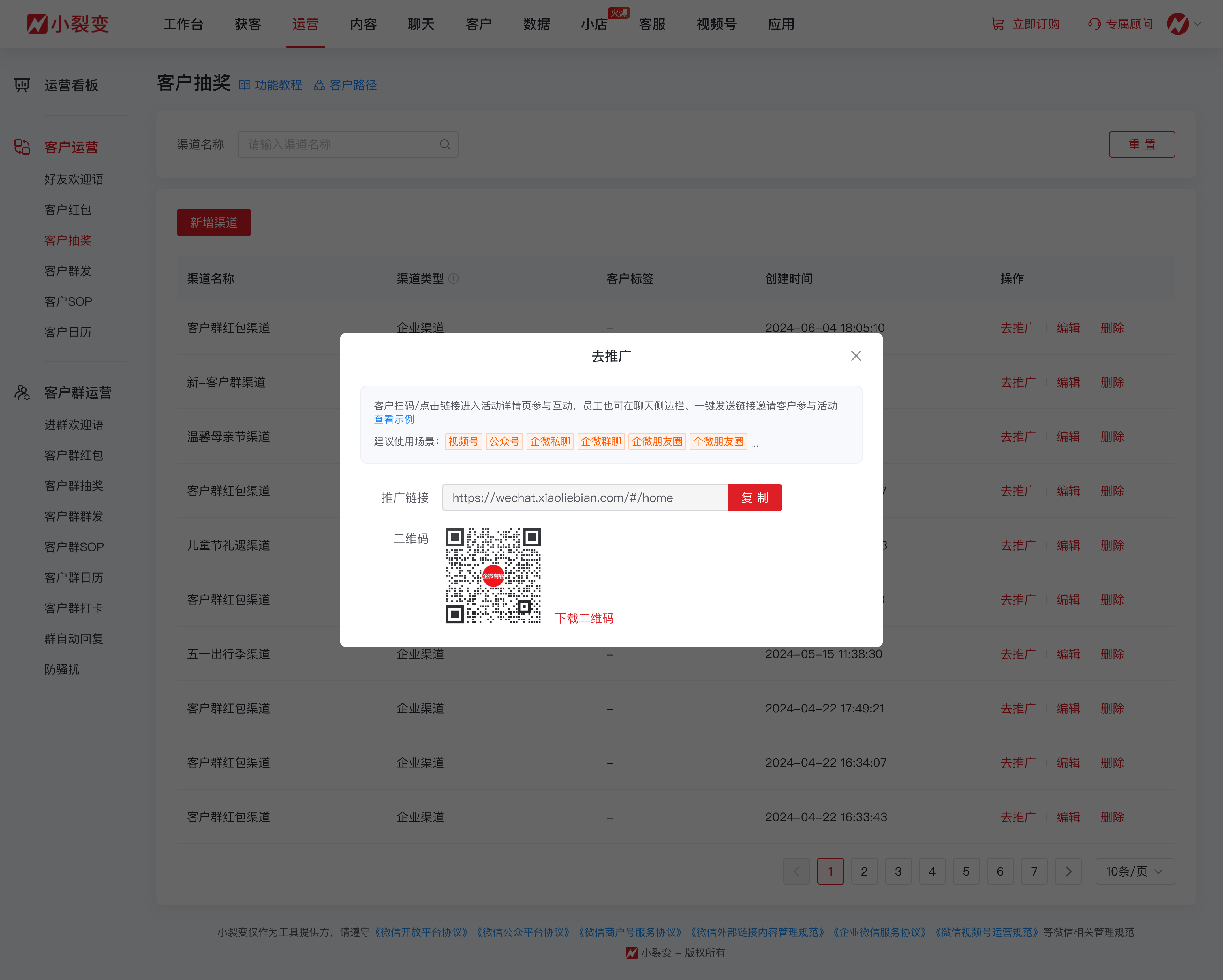Click the search magnifier icon

(x=445, y=145)
